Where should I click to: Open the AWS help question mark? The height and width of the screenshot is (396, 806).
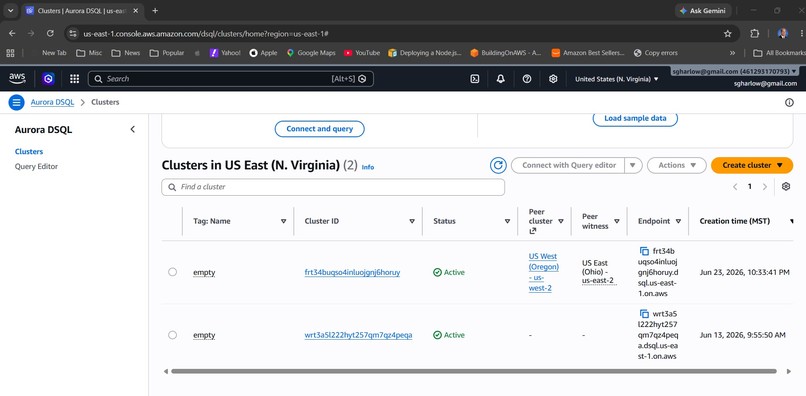[x=527, y=79]
